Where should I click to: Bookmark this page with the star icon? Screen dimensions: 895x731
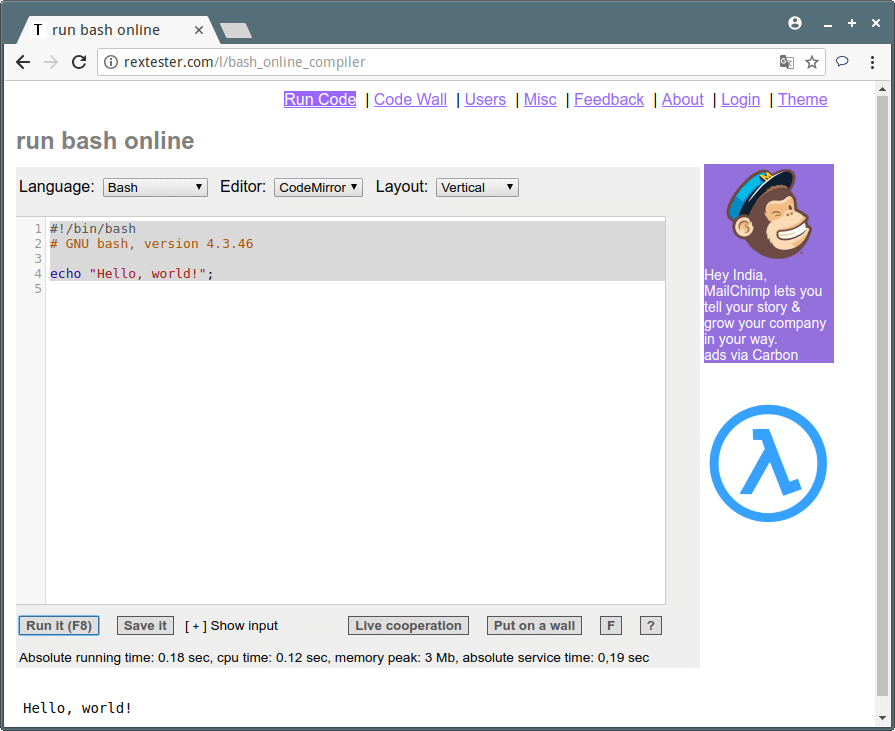point(812,62)
